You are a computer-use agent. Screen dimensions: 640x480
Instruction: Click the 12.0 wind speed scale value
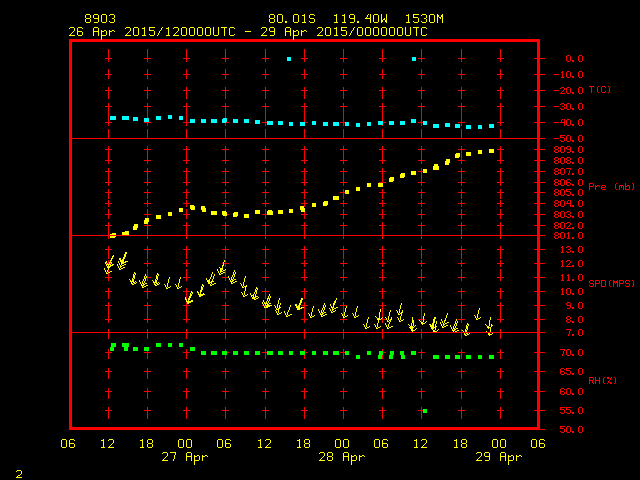pyautogui.click(x=571, y=264)
